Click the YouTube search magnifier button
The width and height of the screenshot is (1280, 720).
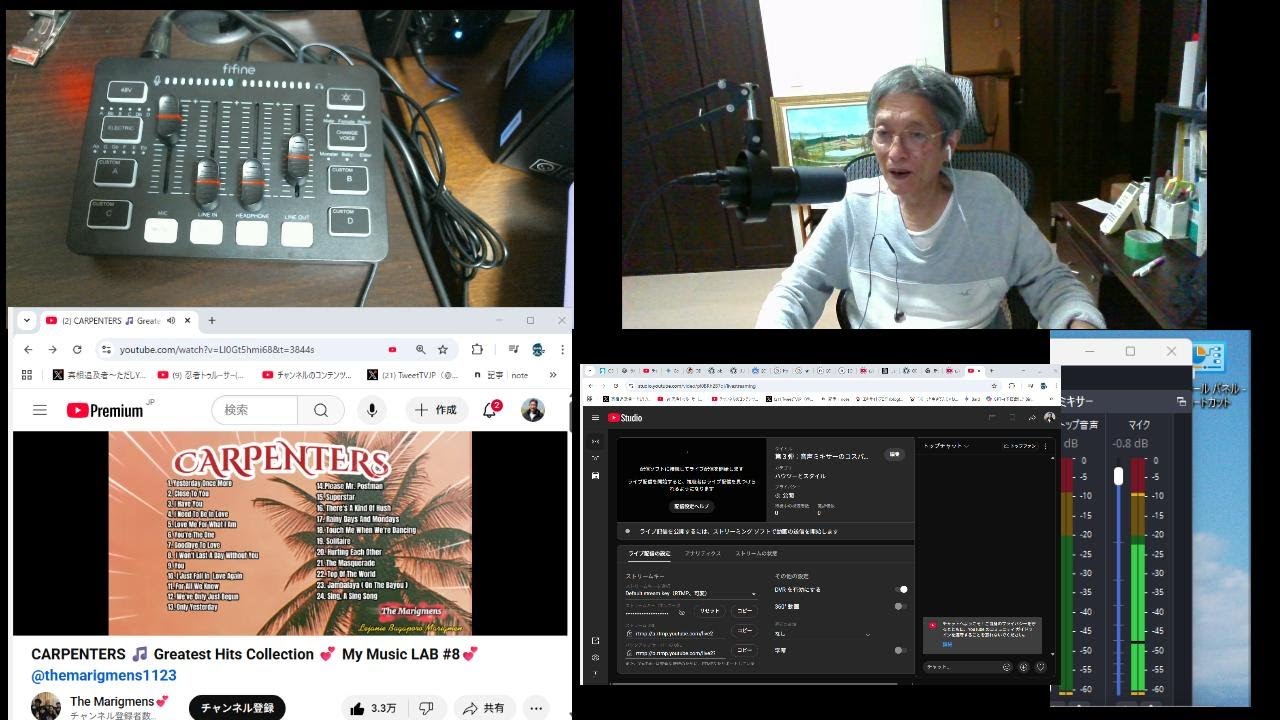point(320,410)
